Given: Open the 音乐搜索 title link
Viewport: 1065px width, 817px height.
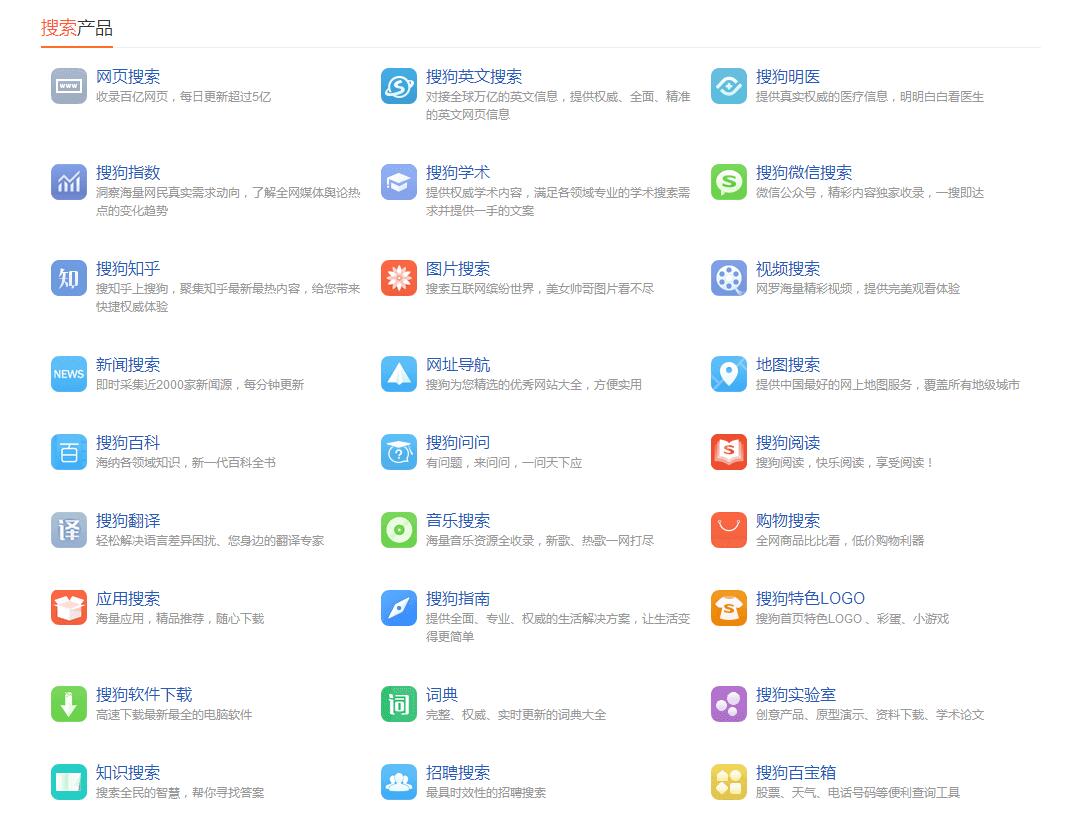Looking at the screenshot, I should click(458, 520).
